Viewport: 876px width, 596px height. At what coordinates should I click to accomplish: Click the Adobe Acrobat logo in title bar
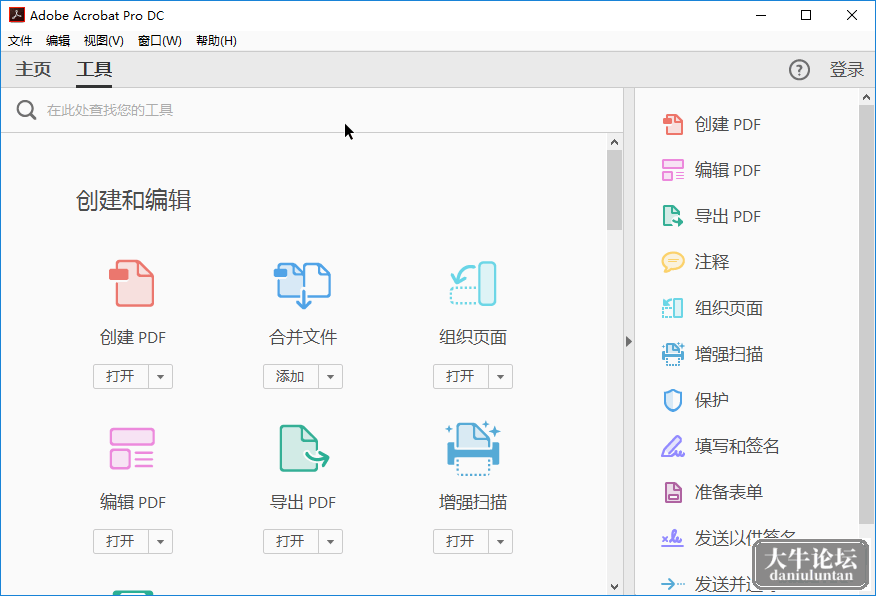17,15
